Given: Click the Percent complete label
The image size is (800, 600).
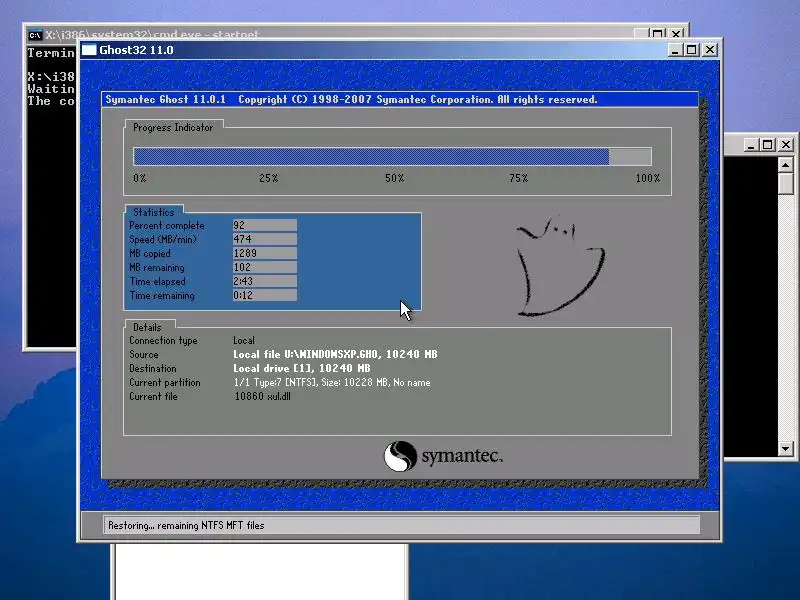Looking at the screenshot, I should [167, 225].
